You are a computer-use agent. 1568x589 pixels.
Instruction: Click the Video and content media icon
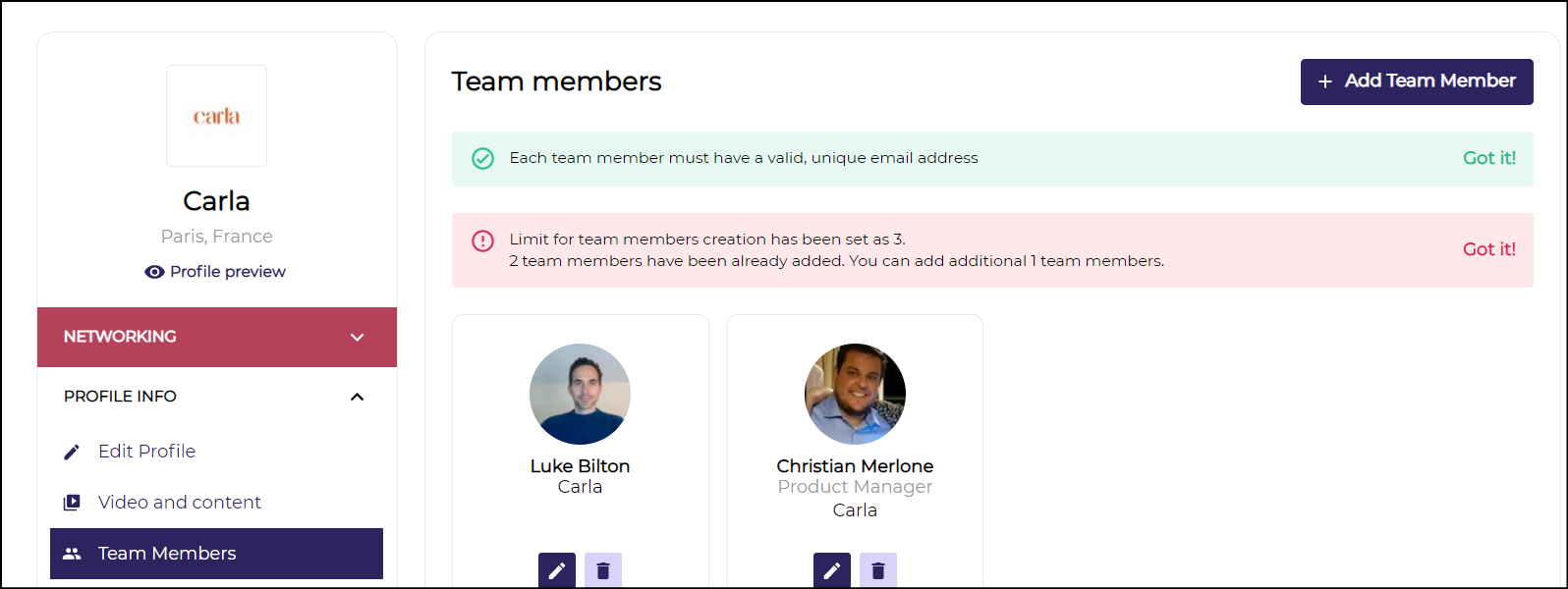coord(72,503)
